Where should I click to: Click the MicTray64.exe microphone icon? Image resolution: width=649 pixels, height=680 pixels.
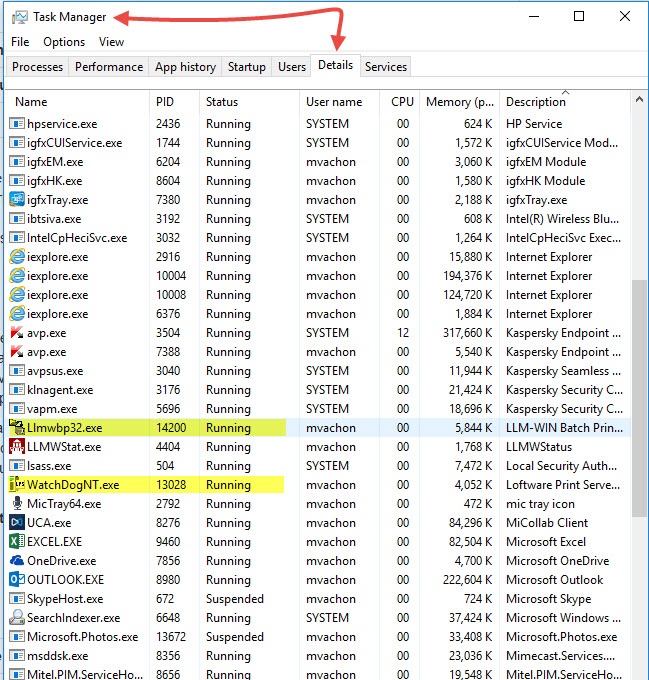coord(17,503)
